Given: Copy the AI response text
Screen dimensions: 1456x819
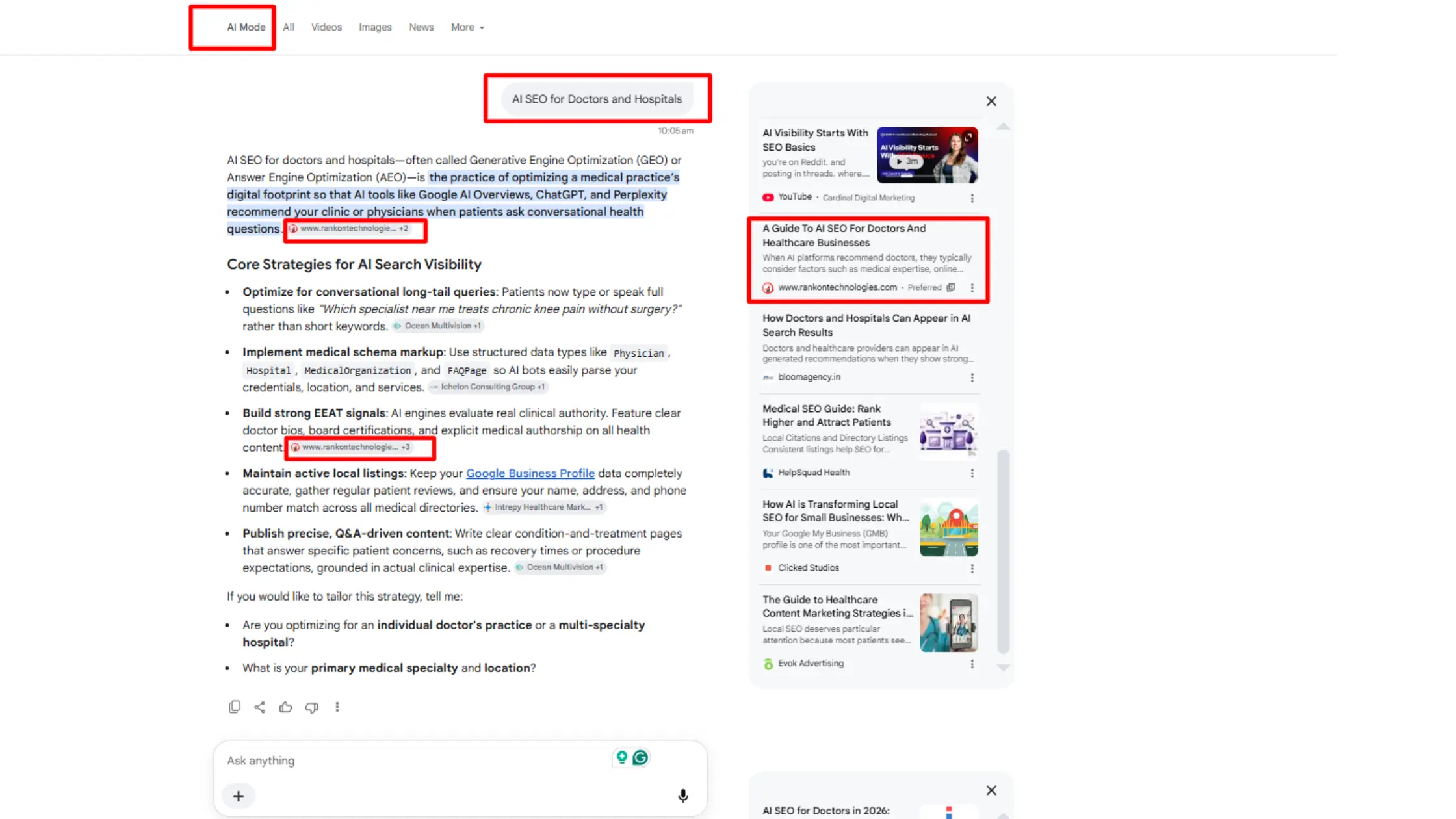Looking at the screenshot, I should (x=234, y=707).
